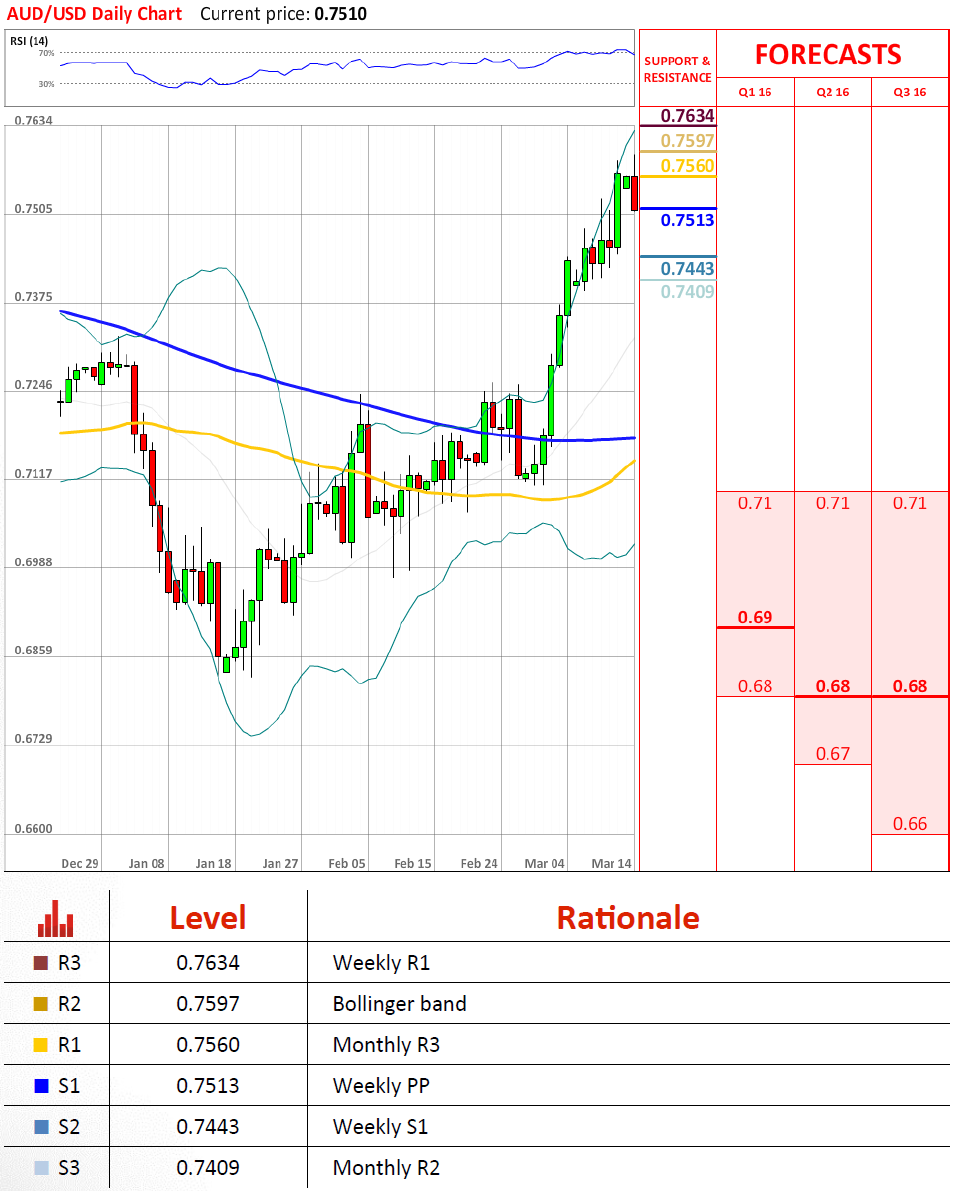Click the Bollinger band rationale cell
This screenshot has width=956, height=1191.
click(399, 1004)
